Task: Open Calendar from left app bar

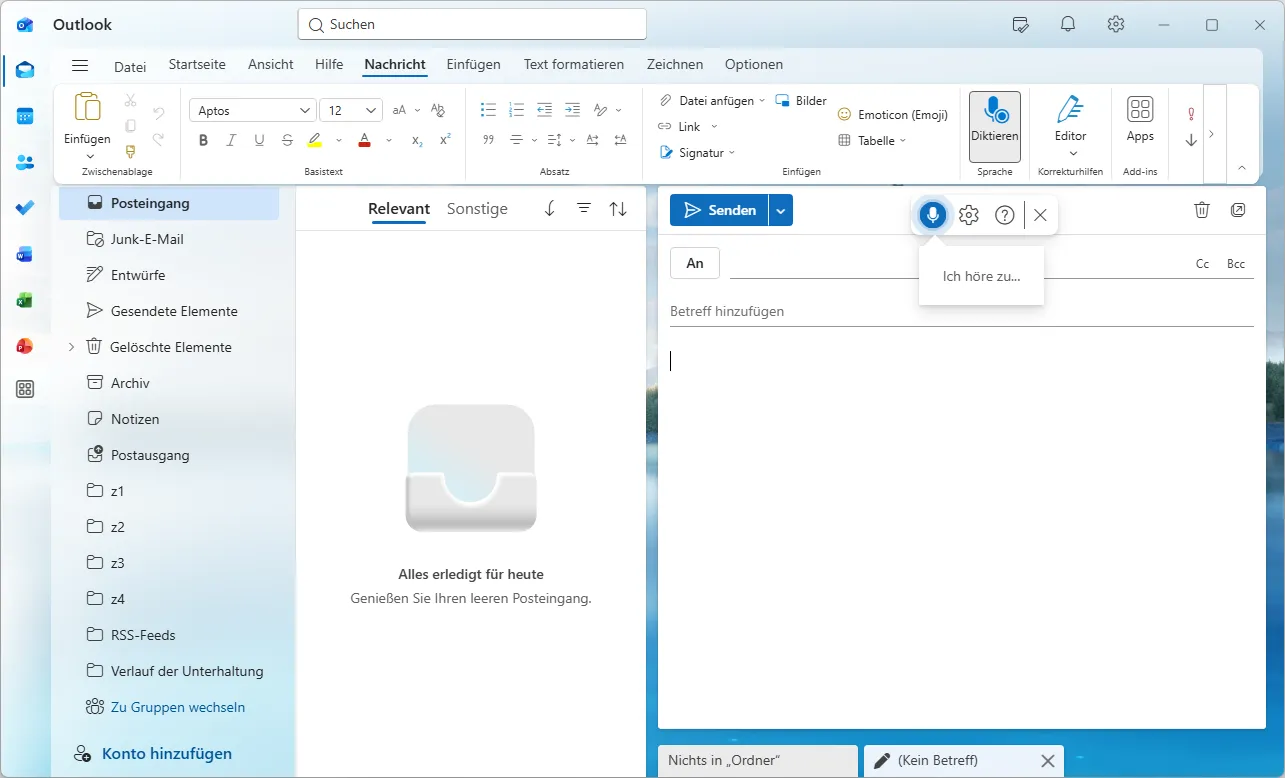Action: click(25, 116)
